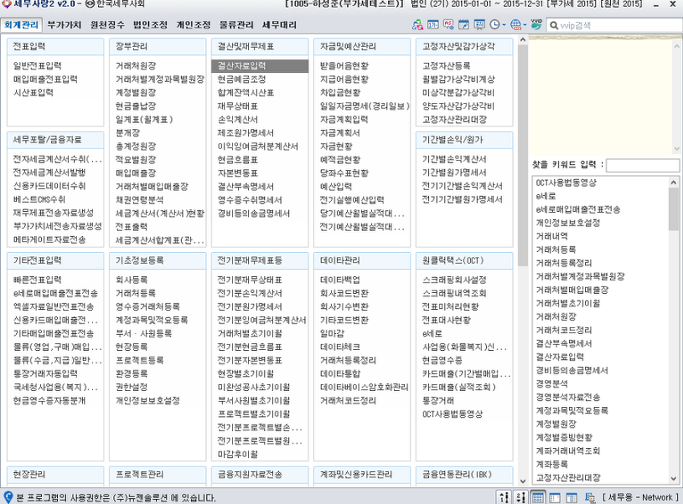
Task: Open 데이타백업 under 데이타관리
Action: point(340,280)
